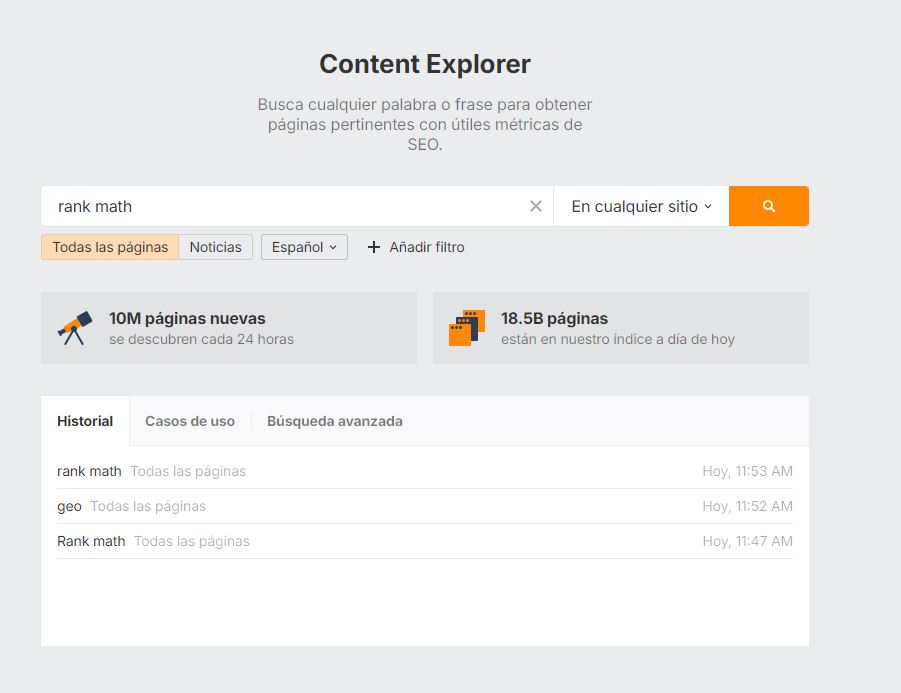Screen dimensions: 901x693
Task: Open the En cualquier sitio dropdown
Action: (x=640, y=205)
